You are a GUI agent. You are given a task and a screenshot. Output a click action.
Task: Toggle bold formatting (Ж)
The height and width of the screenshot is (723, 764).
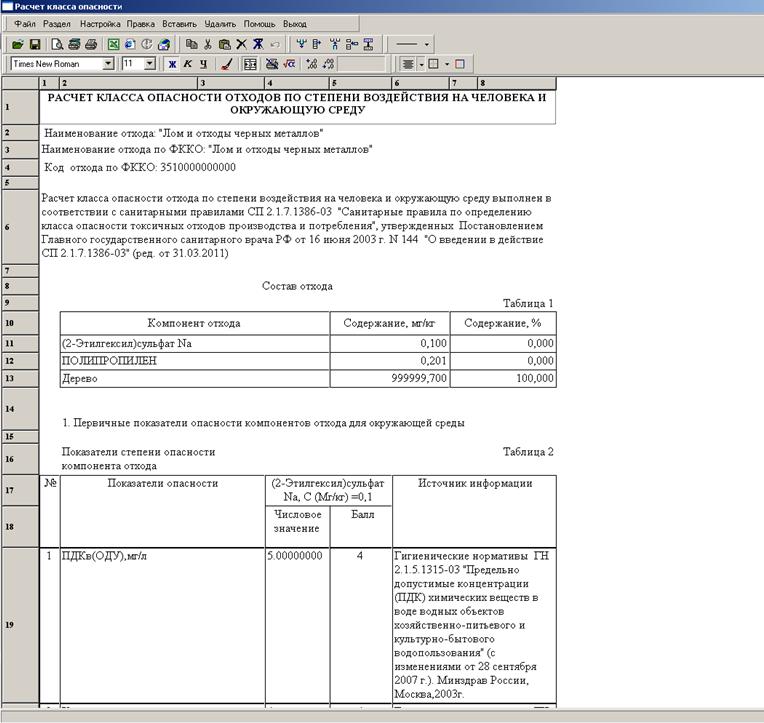pos(172,64)
